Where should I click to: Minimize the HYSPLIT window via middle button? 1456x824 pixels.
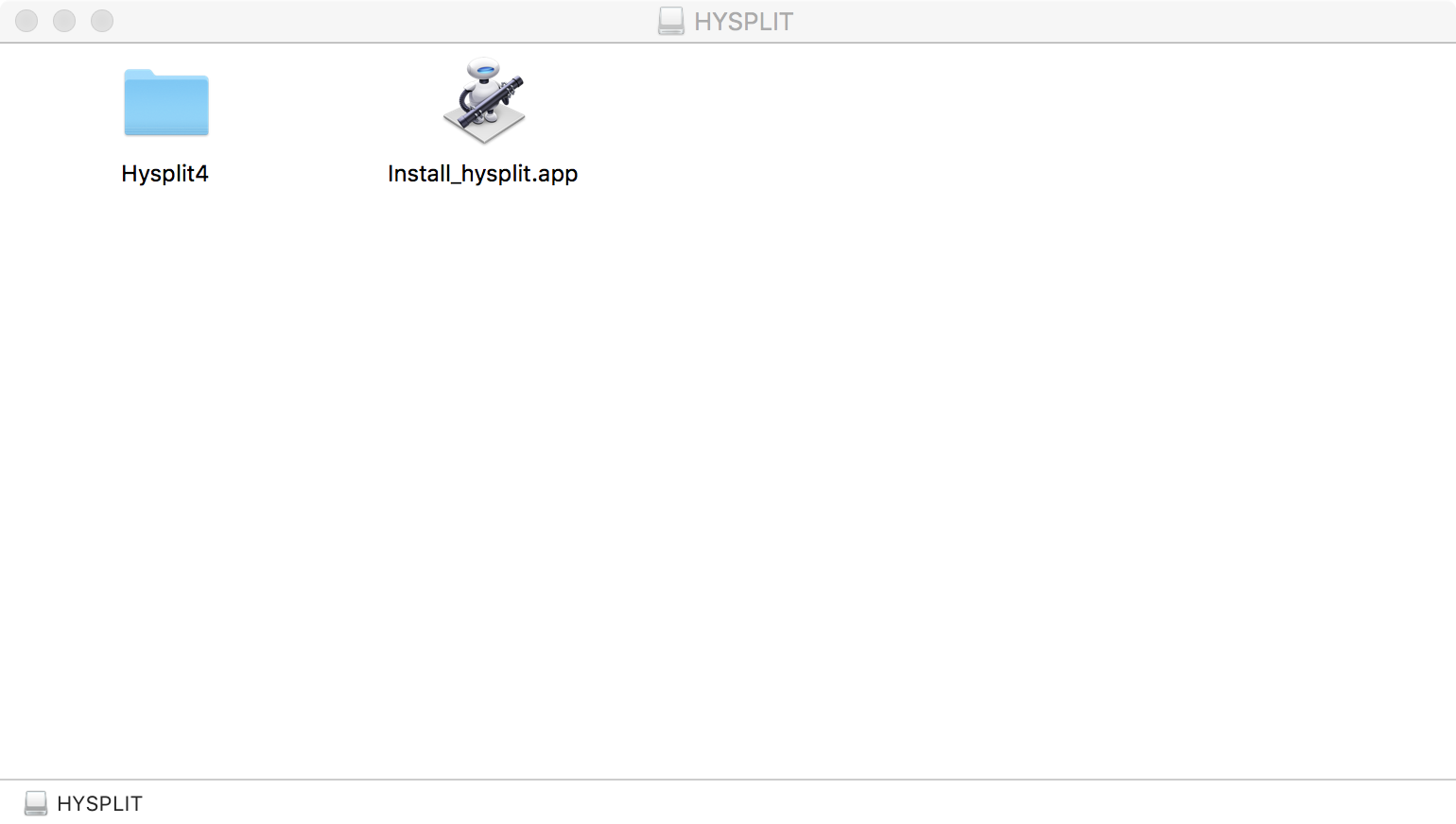point(64,21)
